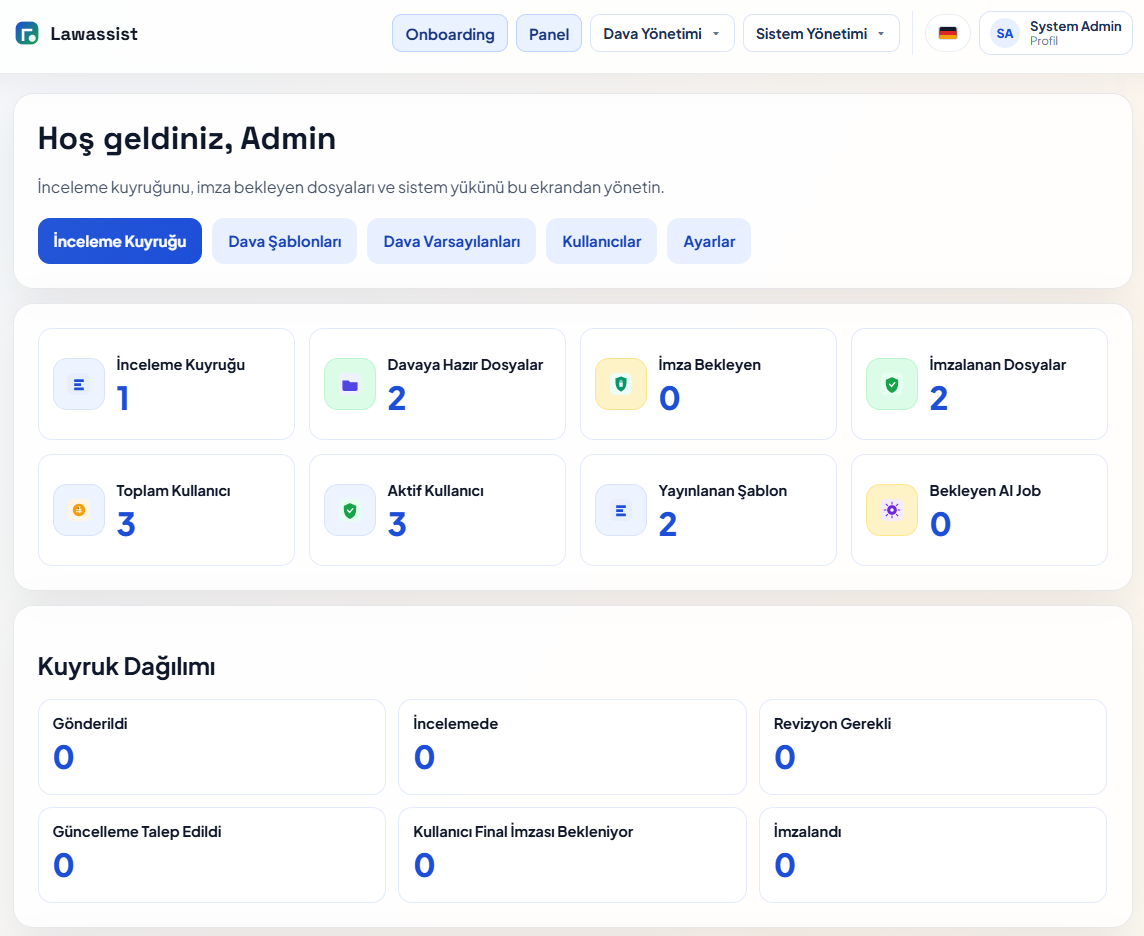Open the Dava Varsayılanları section

pos(451,241)
